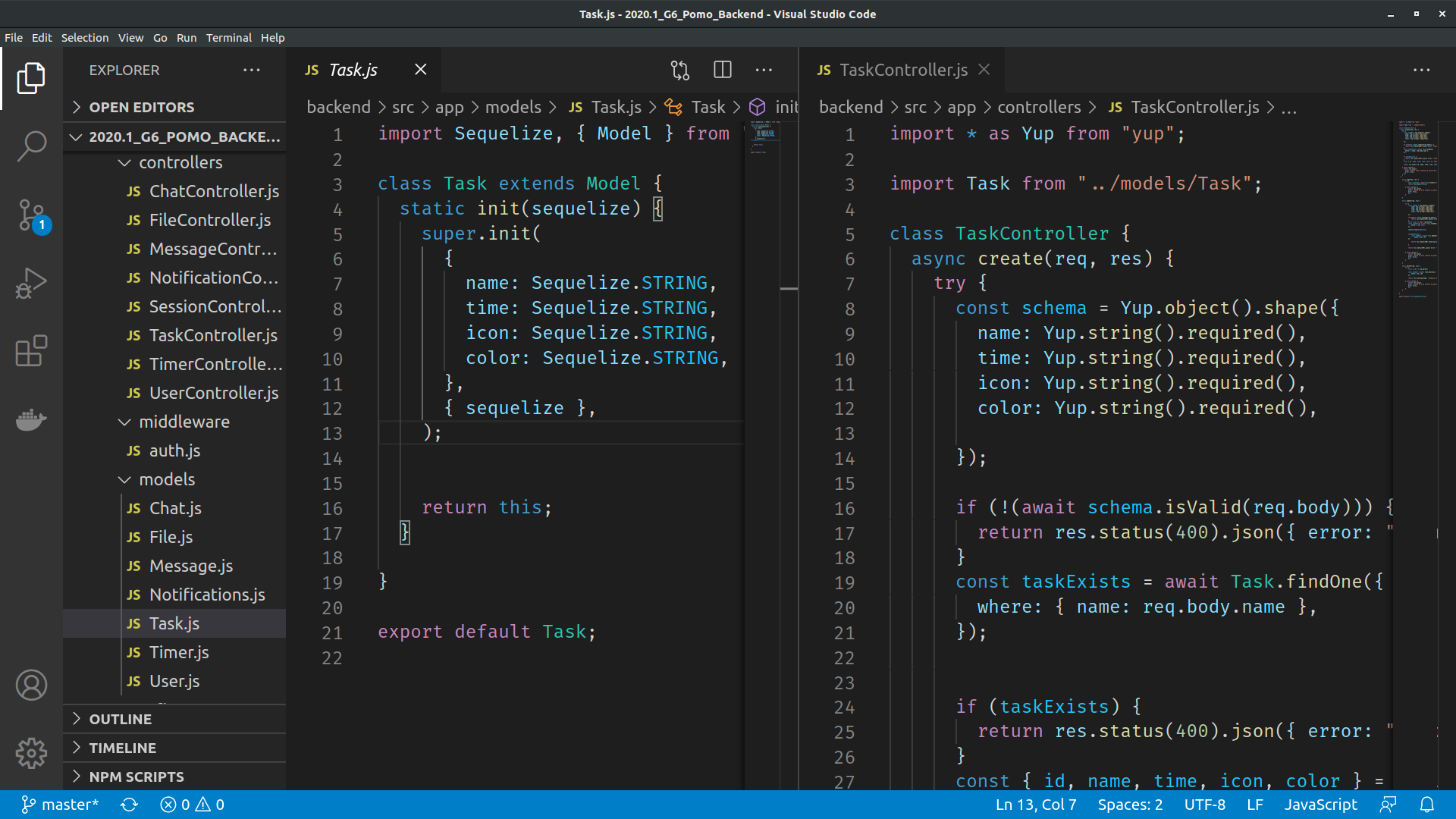The height and width of the screenshot is (819, 1456).
Task: Open the Terminal menu
Action: [229, 37]
